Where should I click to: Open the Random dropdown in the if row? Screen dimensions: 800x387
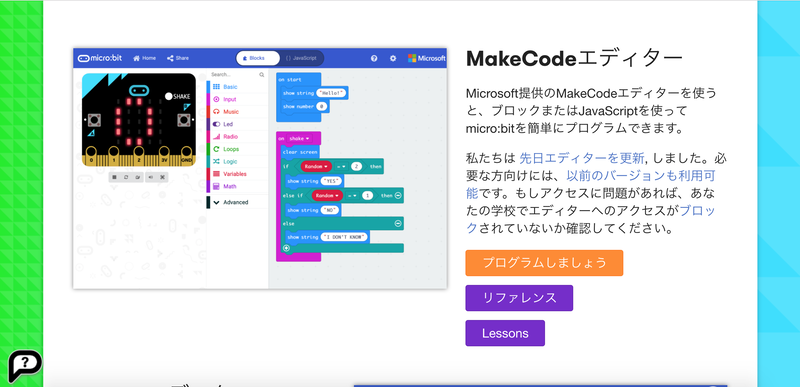tap(316, 166)
